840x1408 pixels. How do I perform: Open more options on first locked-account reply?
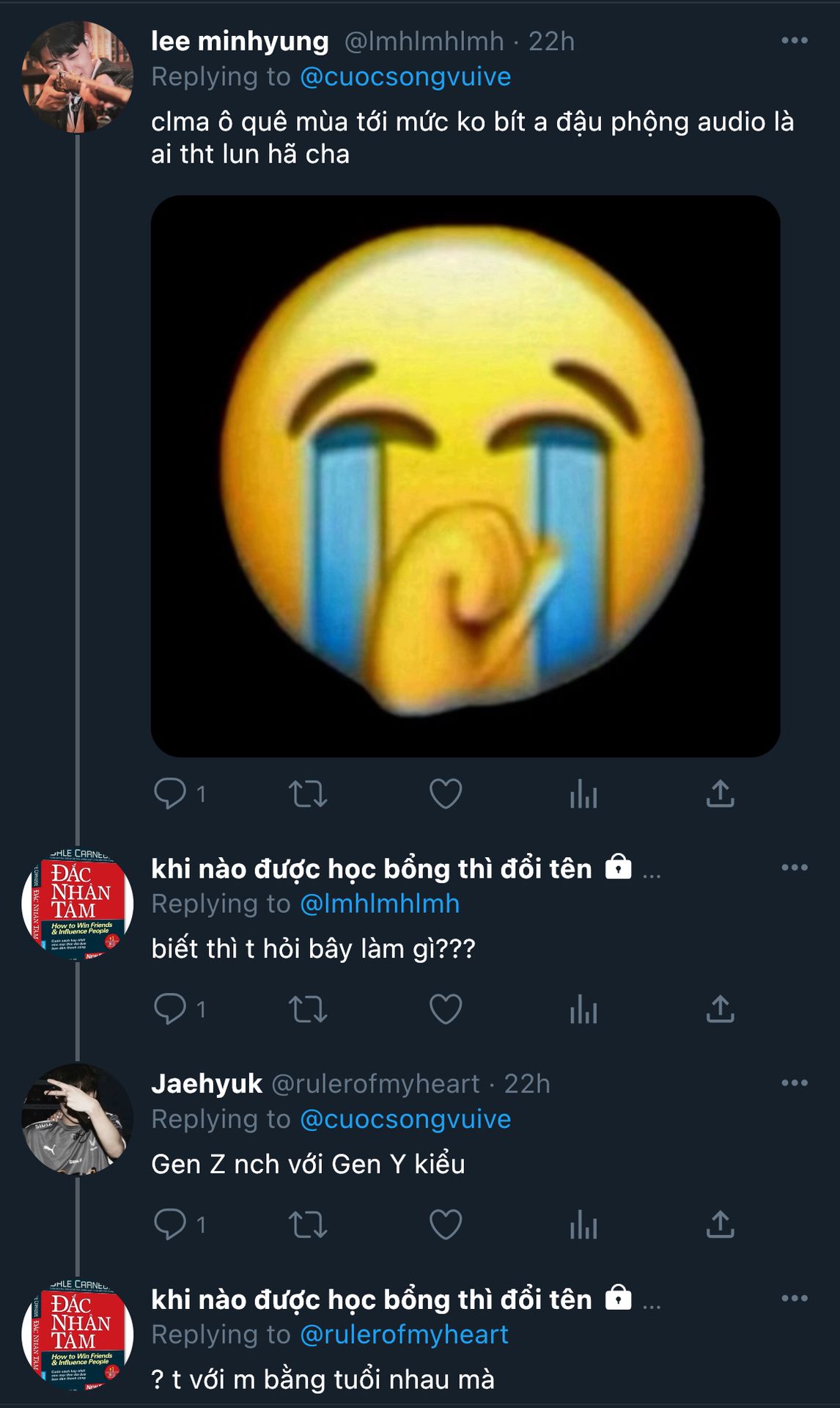point(795,868)
